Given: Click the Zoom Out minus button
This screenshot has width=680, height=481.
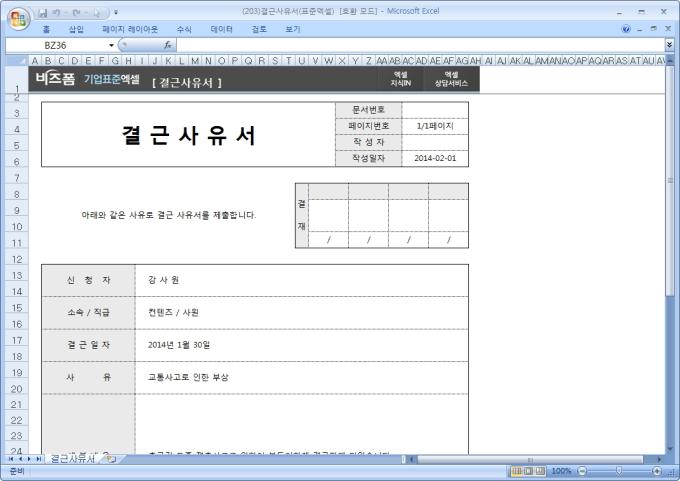Looking at the screenshot, I should tap(582, 471).
